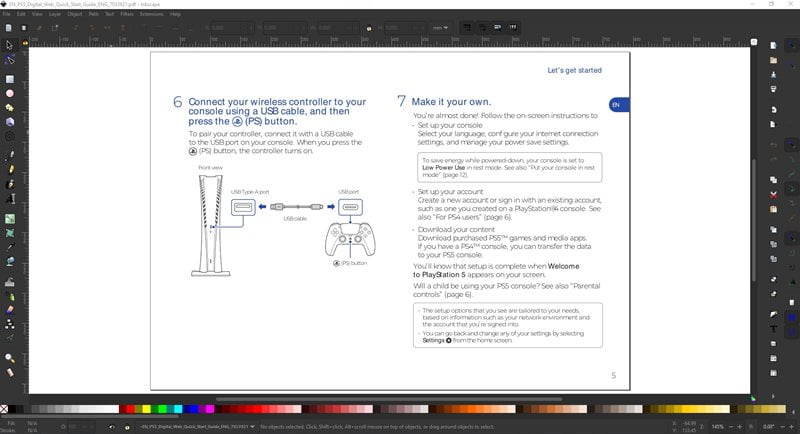
Task: Select the Paint bucket tool
Action: click(x=9, y=262)
